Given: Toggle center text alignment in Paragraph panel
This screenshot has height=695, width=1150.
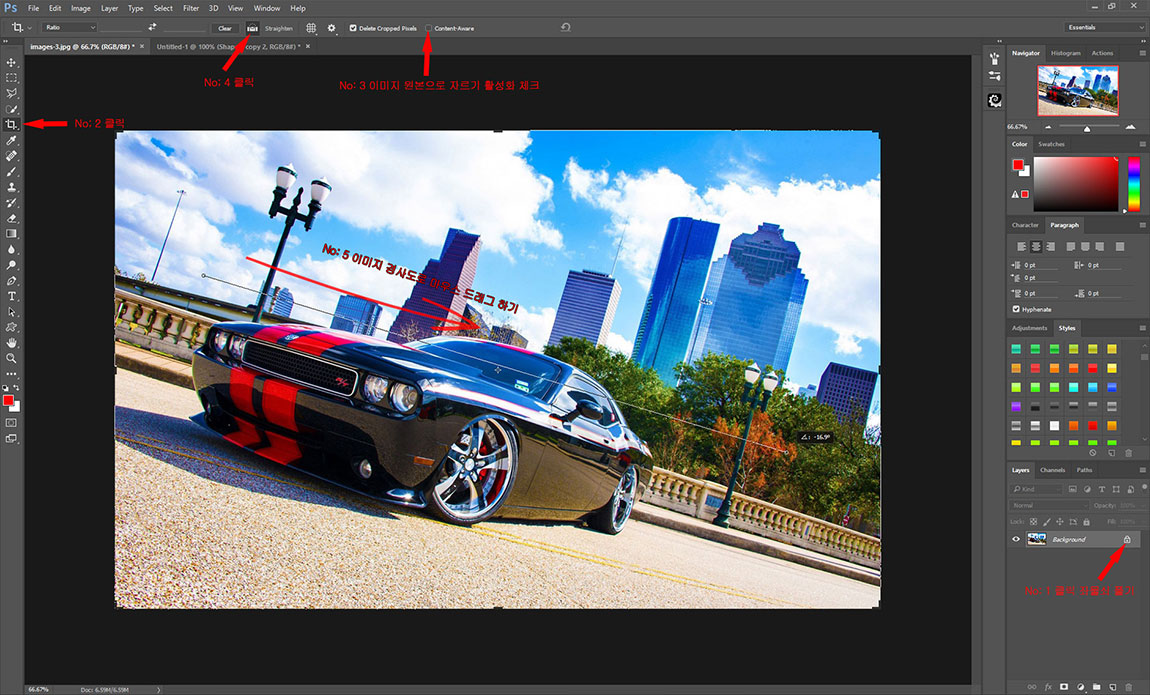Looking at the screenshot, I should point(1036,246).
